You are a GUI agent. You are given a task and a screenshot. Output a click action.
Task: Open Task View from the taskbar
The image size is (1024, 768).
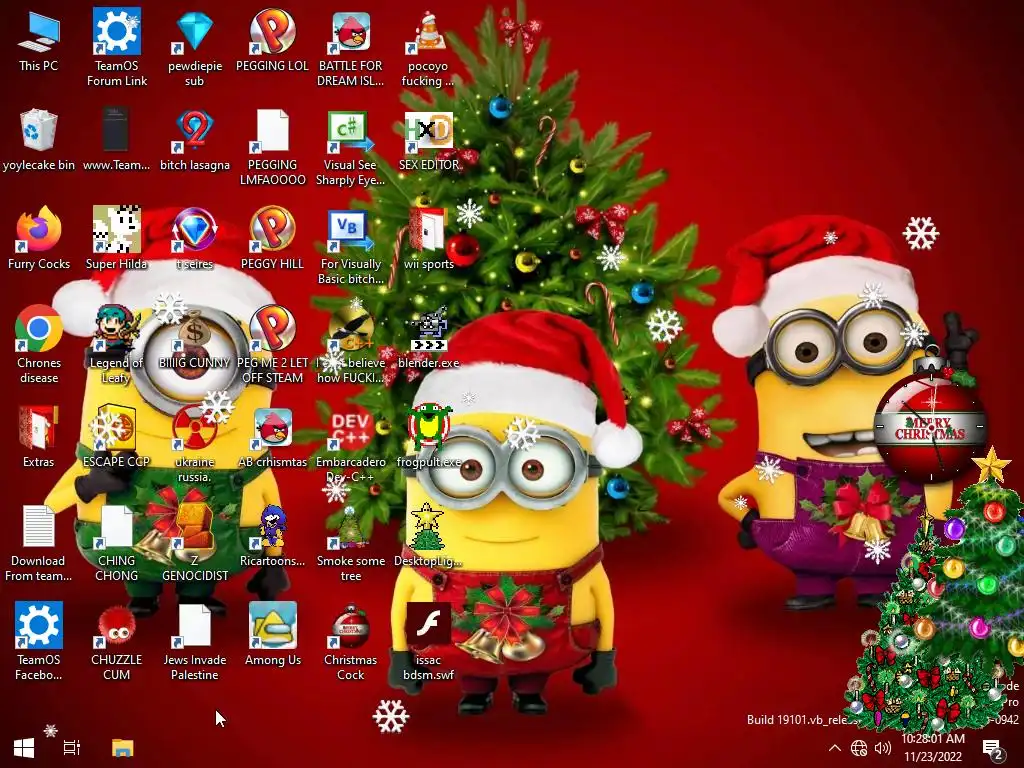[72, 748]
